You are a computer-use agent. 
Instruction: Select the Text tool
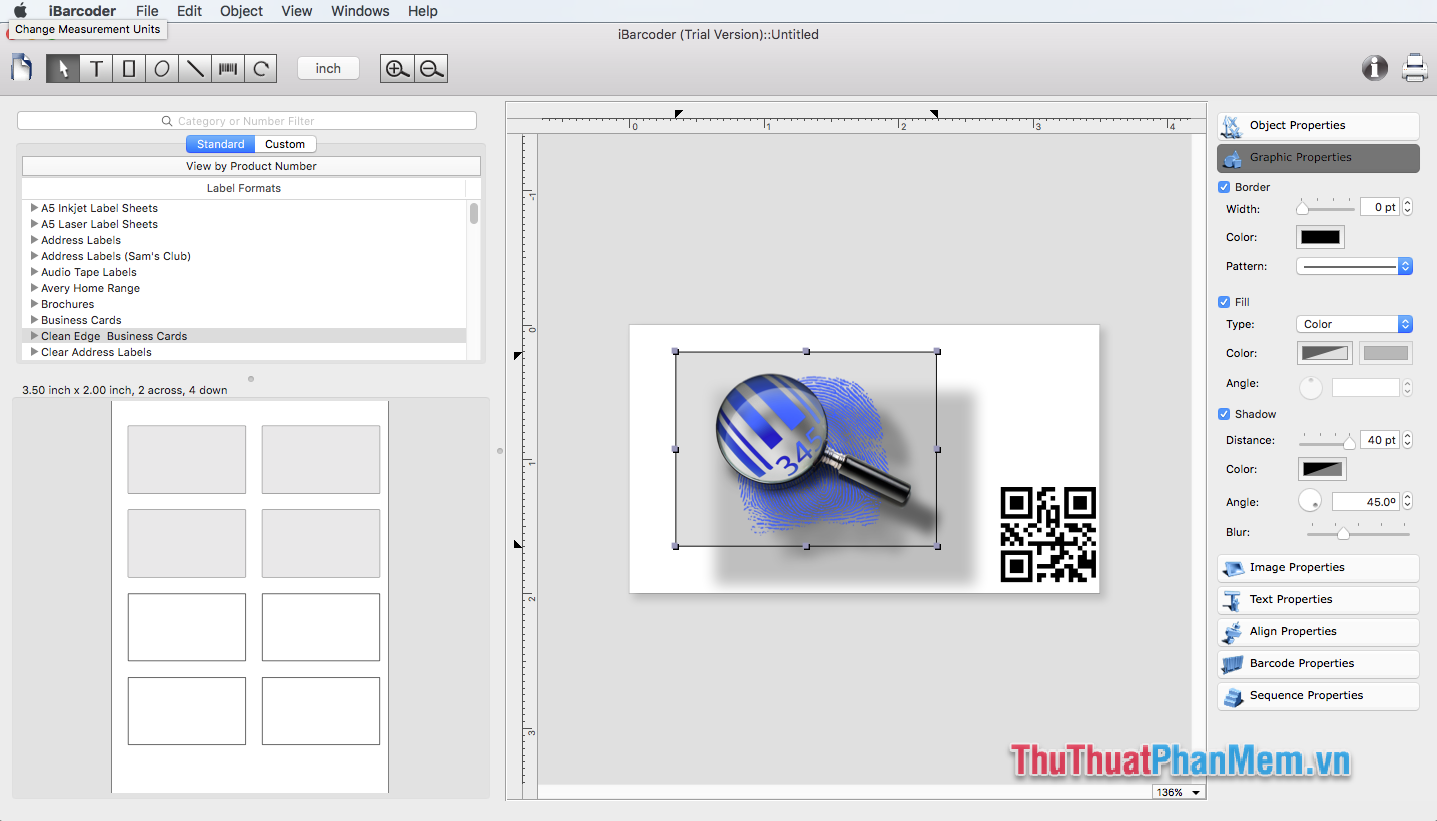96,68
